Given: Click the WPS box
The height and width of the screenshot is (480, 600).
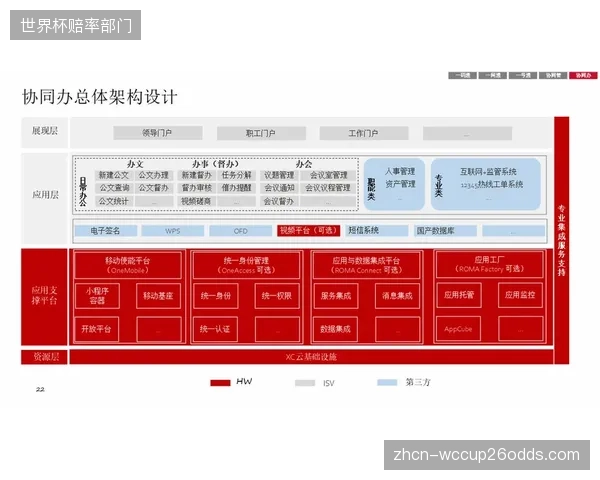Looking at the screenshot, I should tap(173, 231).
